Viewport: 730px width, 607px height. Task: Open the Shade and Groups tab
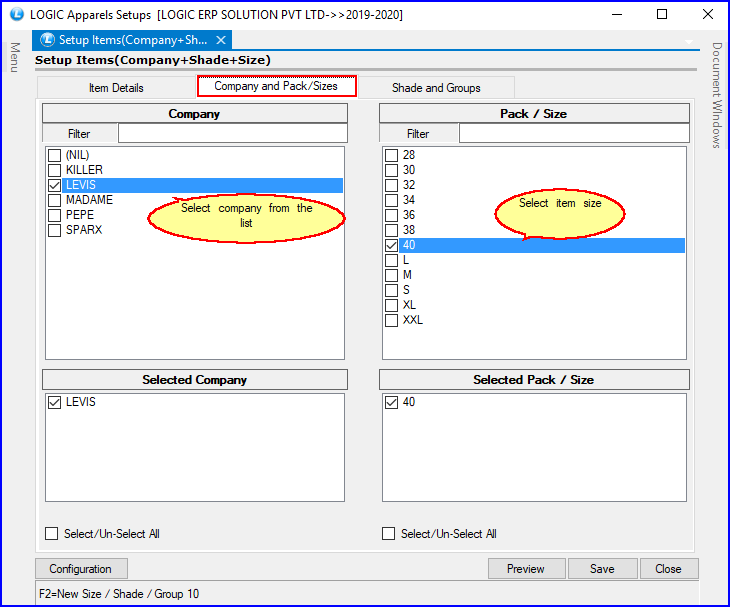click(x=436, y=88)
